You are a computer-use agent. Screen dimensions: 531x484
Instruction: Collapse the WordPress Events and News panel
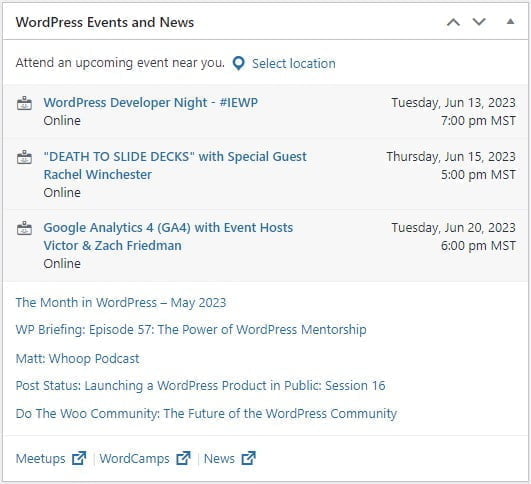(510, 22)
